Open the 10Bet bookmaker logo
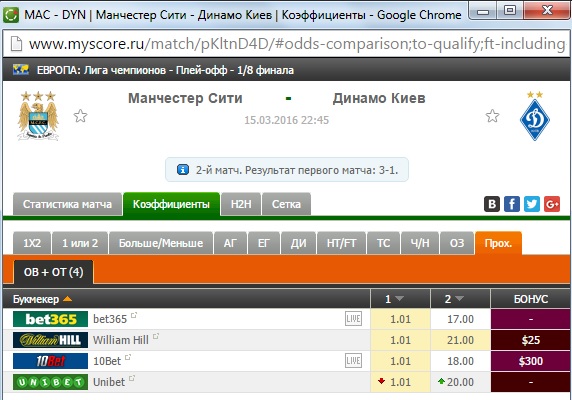Screen dimensions: 572x400 [x=50, y=361]
